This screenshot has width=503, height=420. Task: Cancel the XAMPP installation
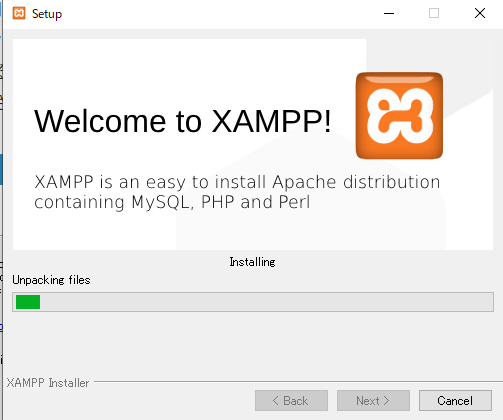455,400
